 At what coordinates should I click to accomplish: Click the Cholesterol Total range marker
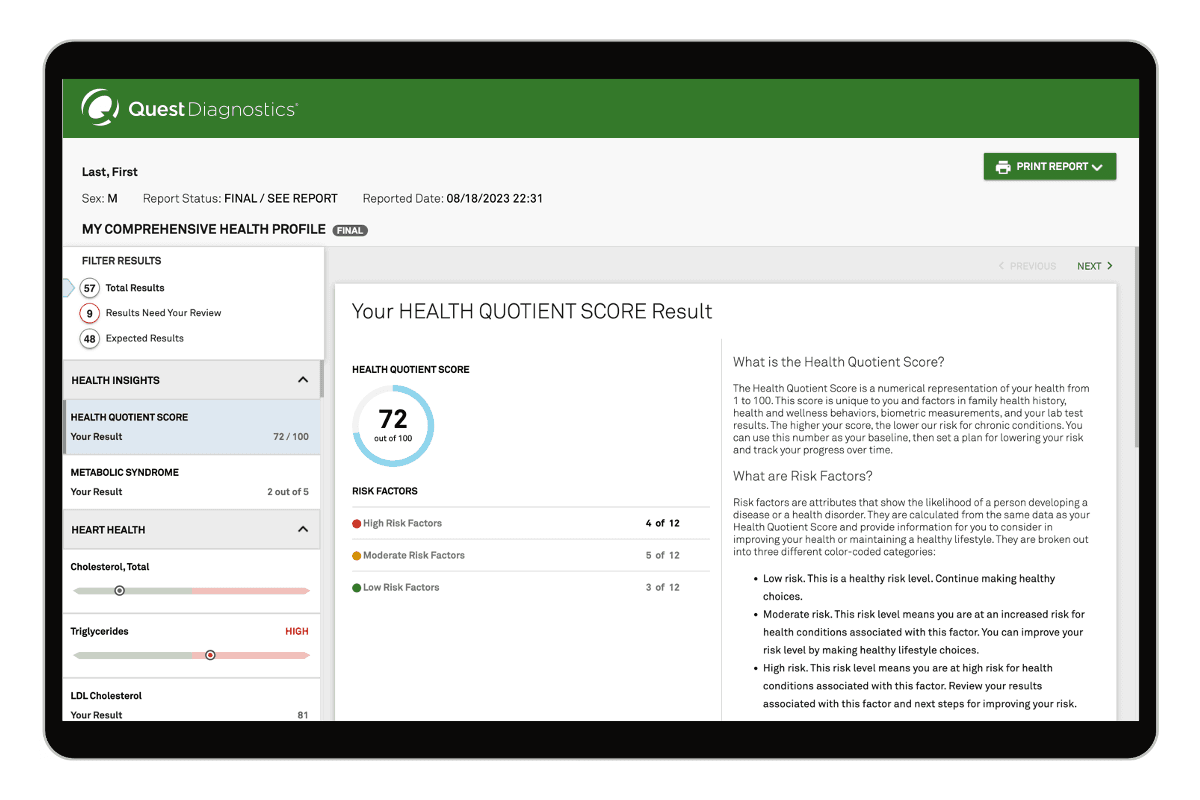point(120,590)
